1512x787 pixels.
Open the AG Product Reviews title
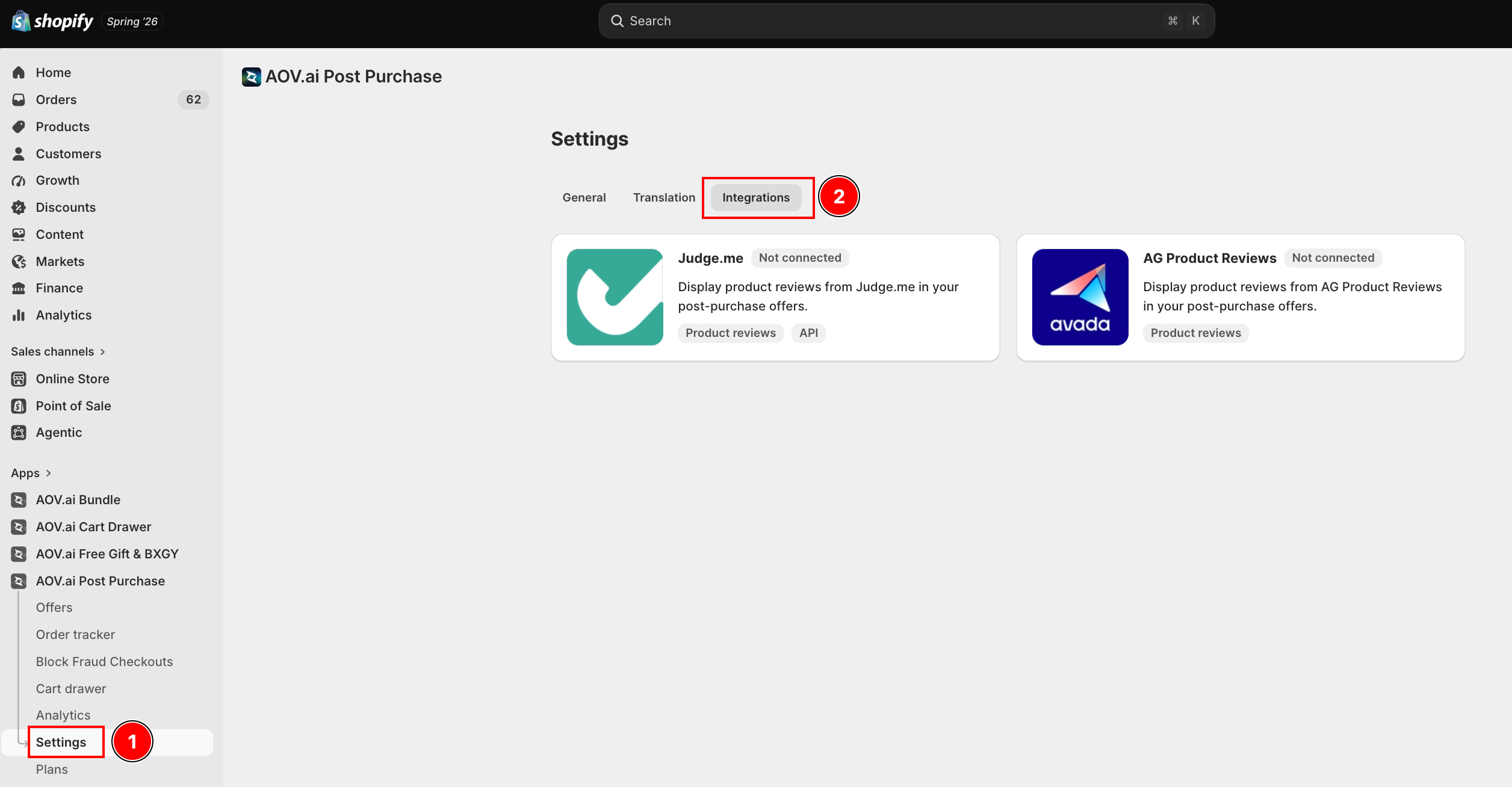[1209, 258]
